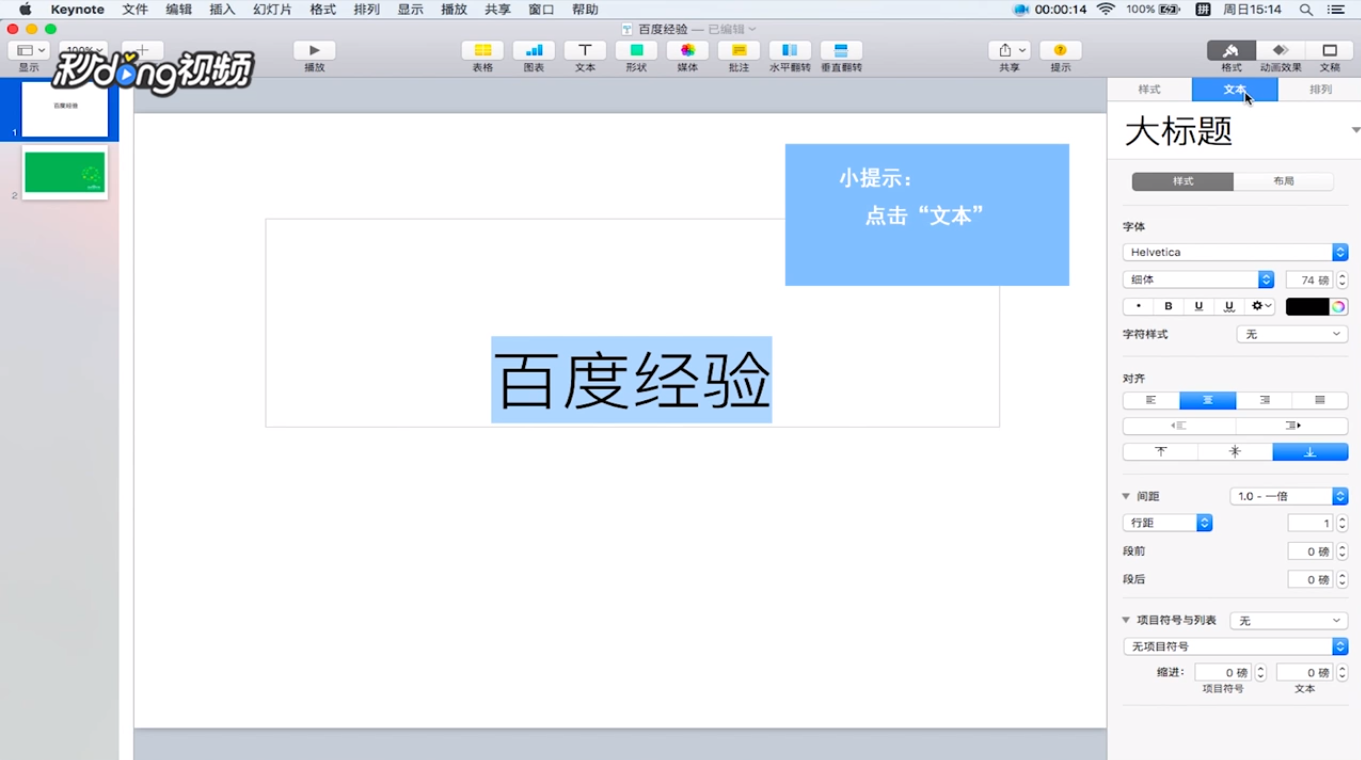Collapse the Bullets and Lists section

[1126, 620]
